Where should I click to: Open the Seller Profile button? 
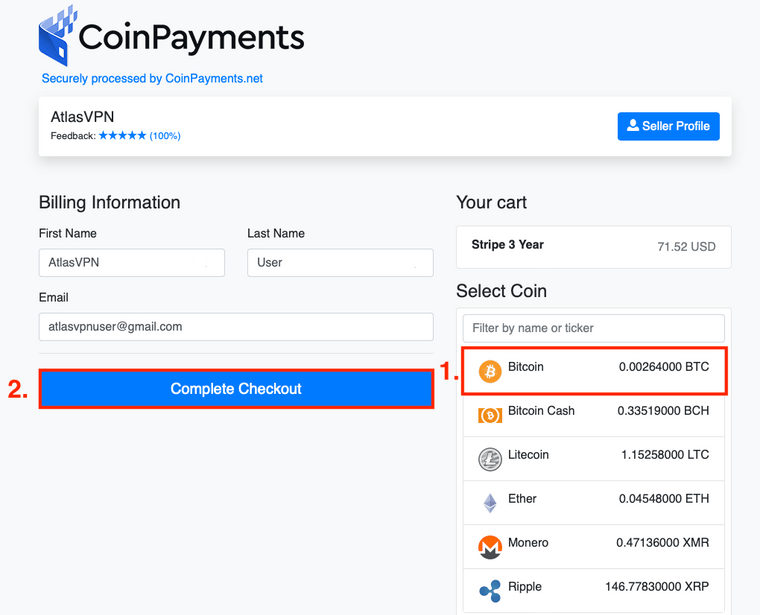(668, 126)
